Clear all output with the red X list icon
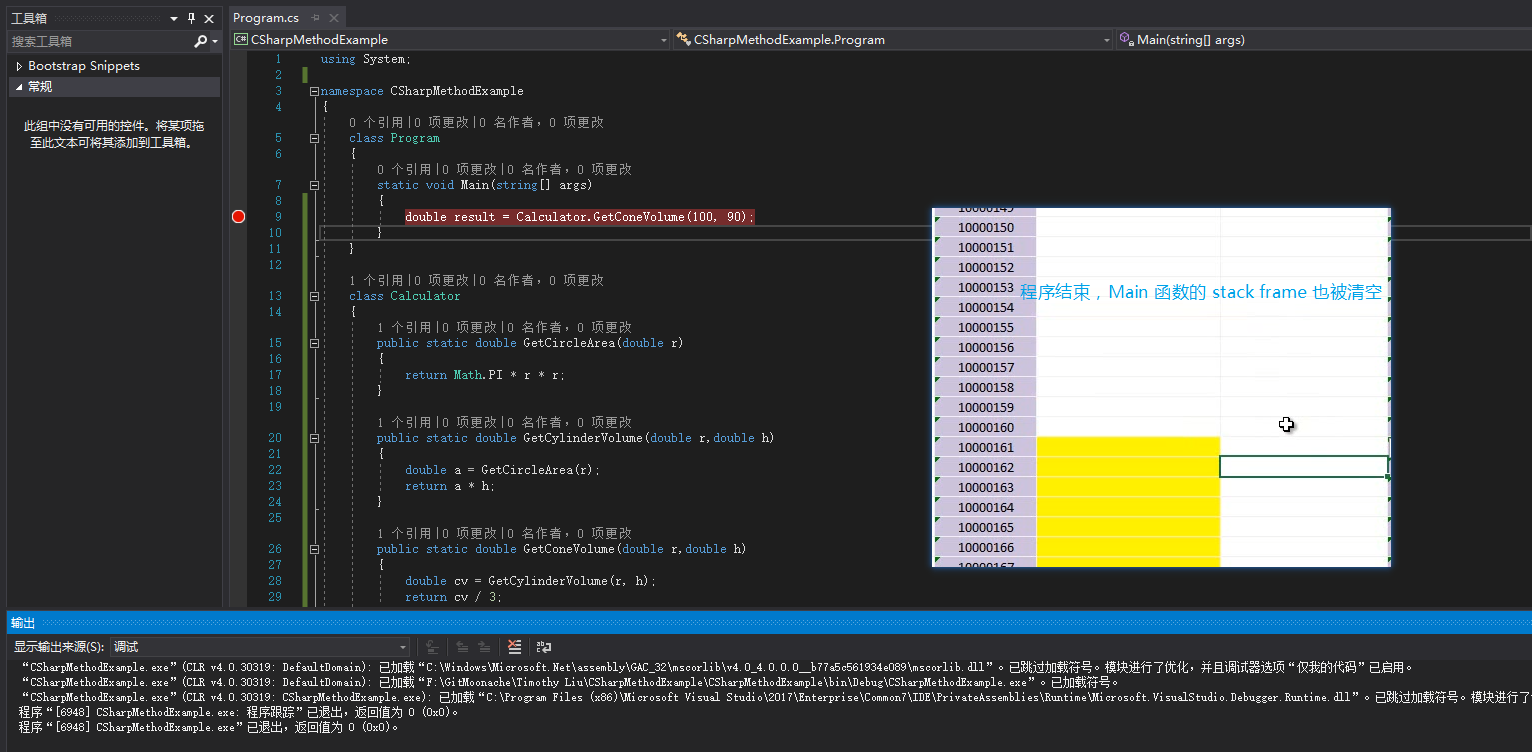1532x752 pixels. coord(514,647)
